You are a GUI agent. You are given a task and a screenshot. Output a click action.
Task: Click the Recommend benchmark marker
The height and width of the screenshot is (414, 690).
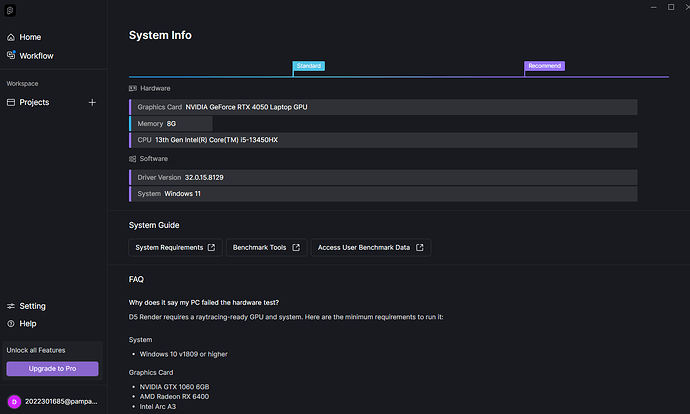click(x=545, y=66)
